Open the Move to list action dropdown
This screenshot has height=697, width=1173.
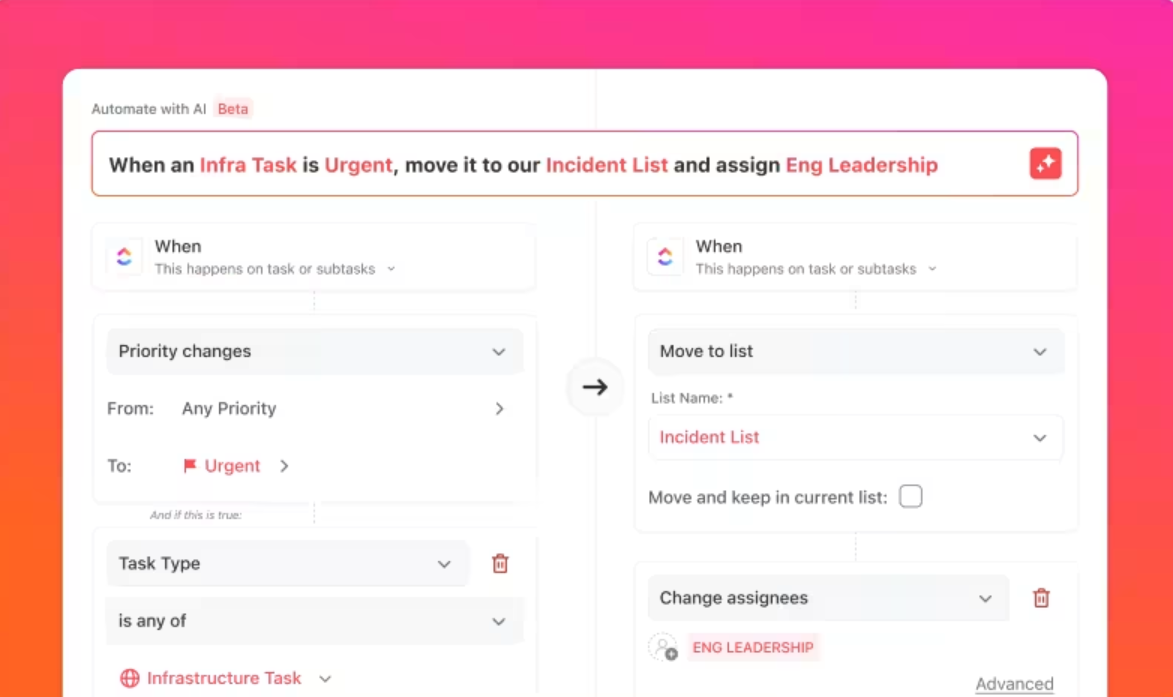pyautogui.click(x=855, y=351)
